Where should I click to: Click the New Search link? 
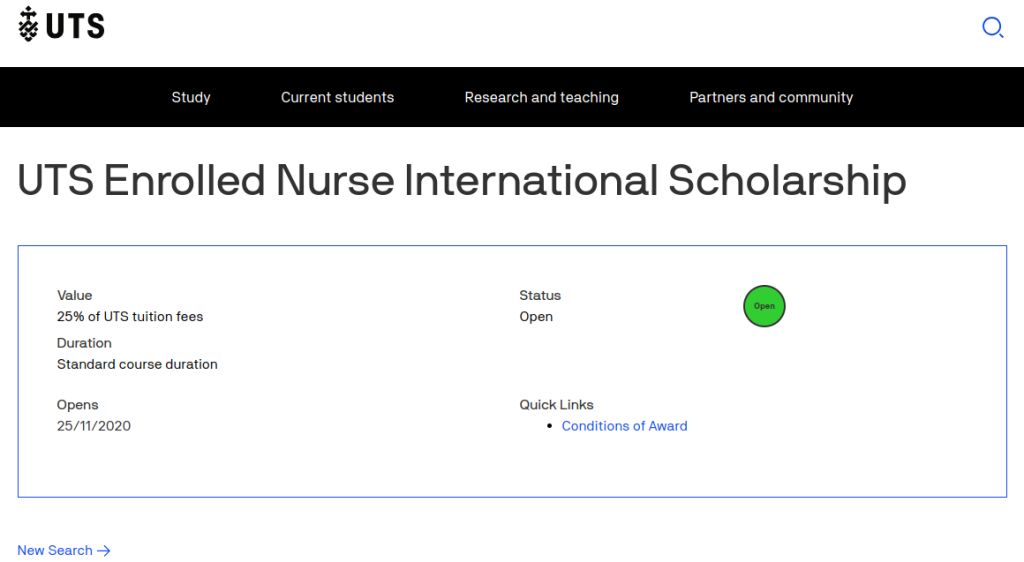click(x=63, y=550)
